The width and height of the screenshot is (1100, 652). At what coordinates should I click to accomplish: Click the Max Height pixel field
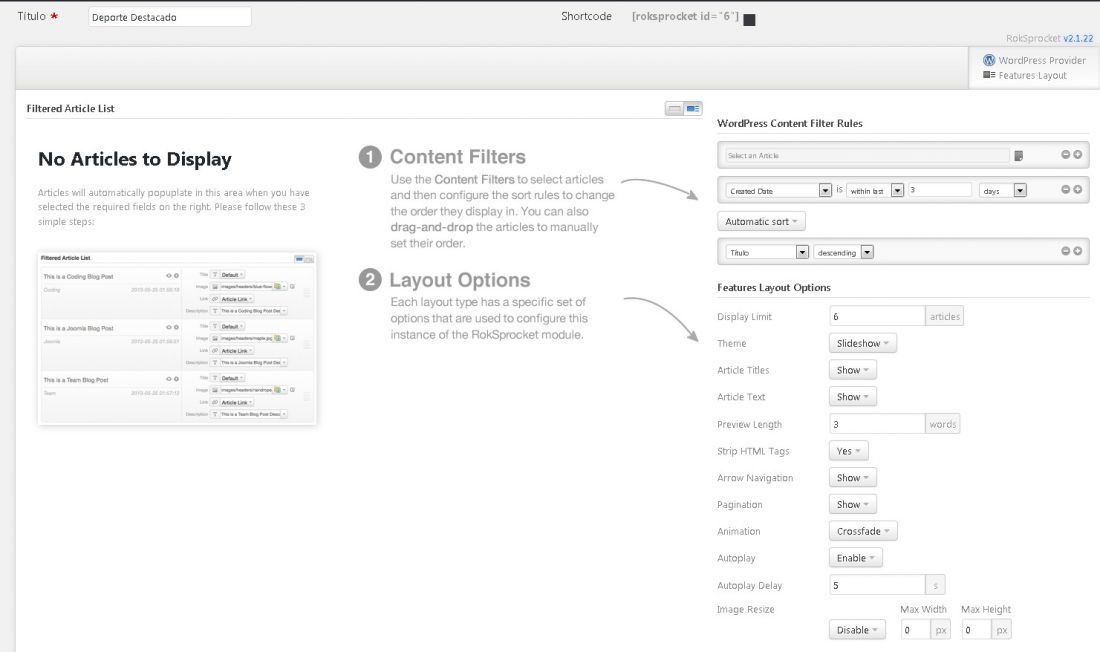[976, 630]
